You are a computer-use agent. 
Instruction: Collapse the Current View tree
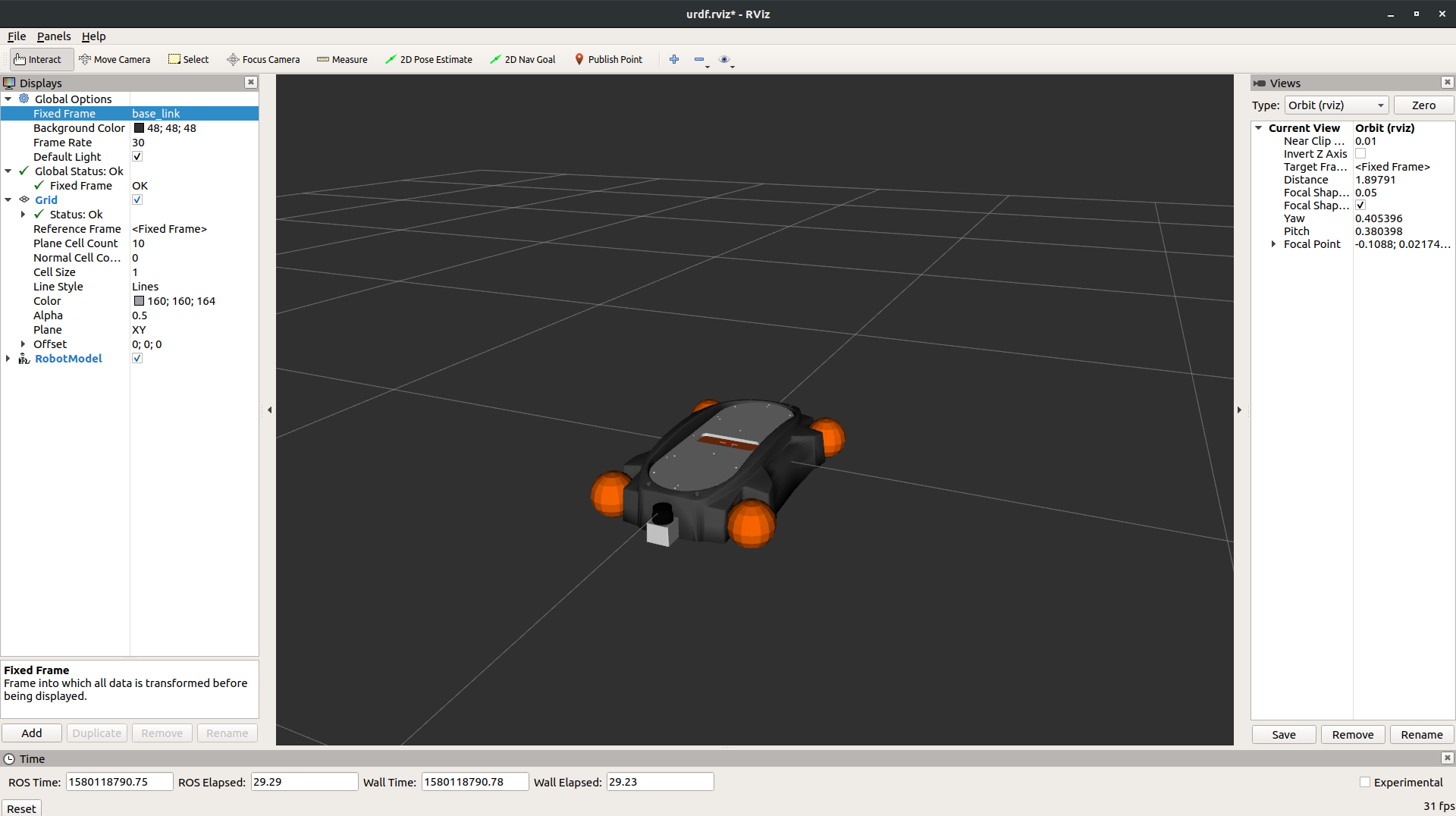1259,127
